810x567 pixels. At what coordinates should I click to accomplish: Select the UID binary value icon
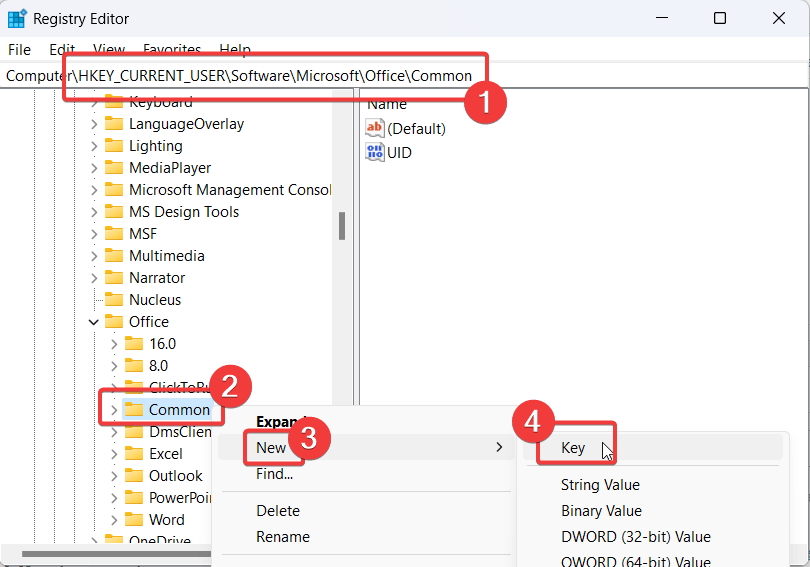click(375, 152)
